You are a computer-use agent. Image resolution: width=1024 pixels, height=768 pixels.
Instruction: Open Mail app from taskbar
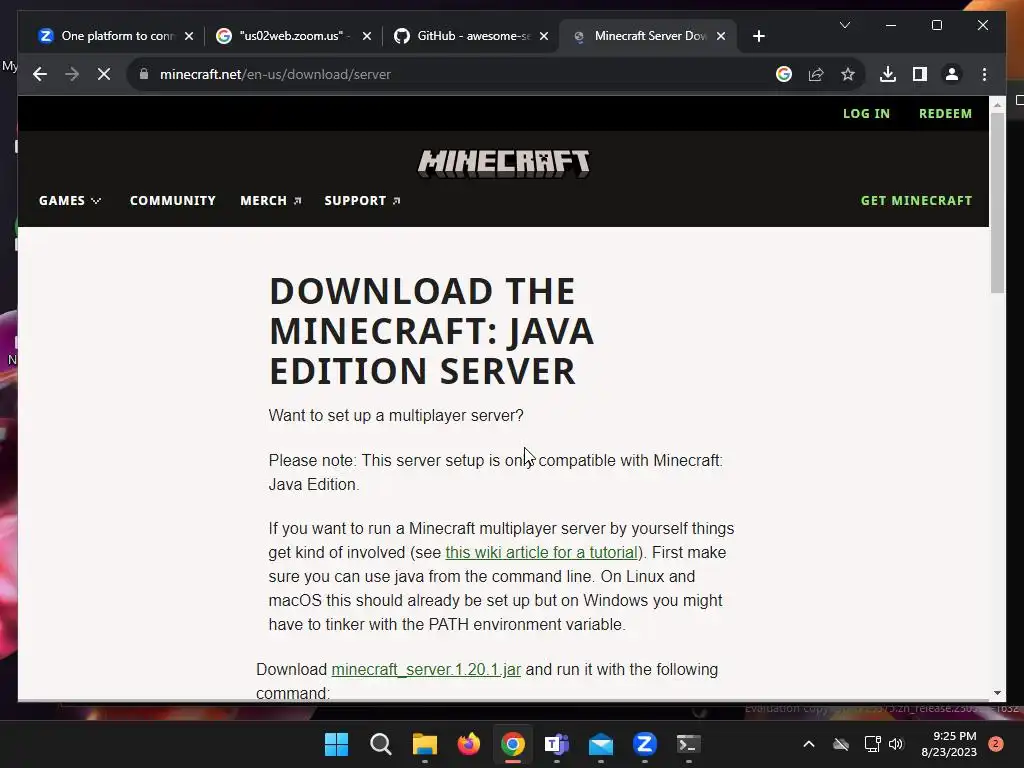click(601, 744)
